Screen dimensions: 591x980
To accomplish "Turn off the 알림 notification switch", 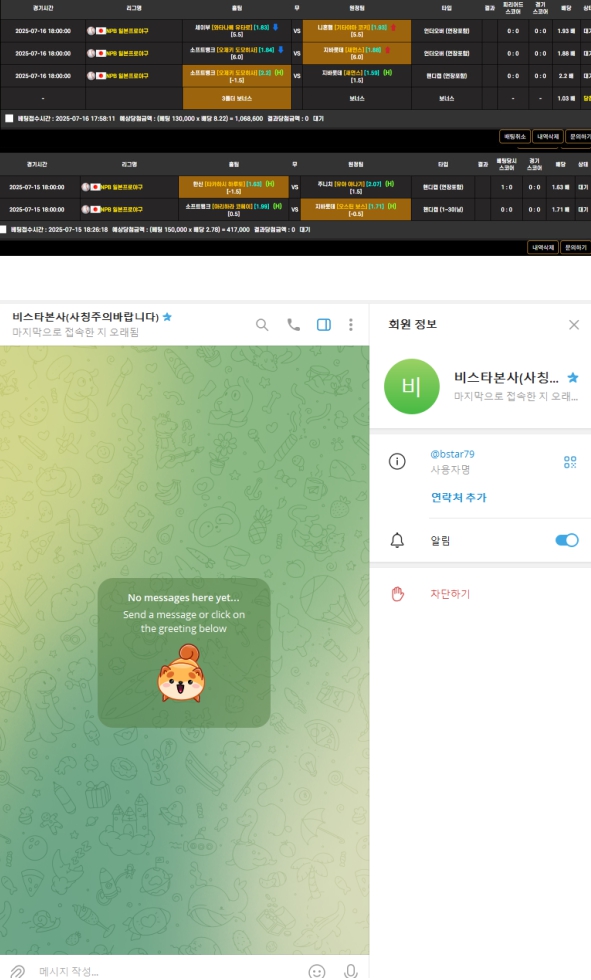I will [x=567, y=540].
